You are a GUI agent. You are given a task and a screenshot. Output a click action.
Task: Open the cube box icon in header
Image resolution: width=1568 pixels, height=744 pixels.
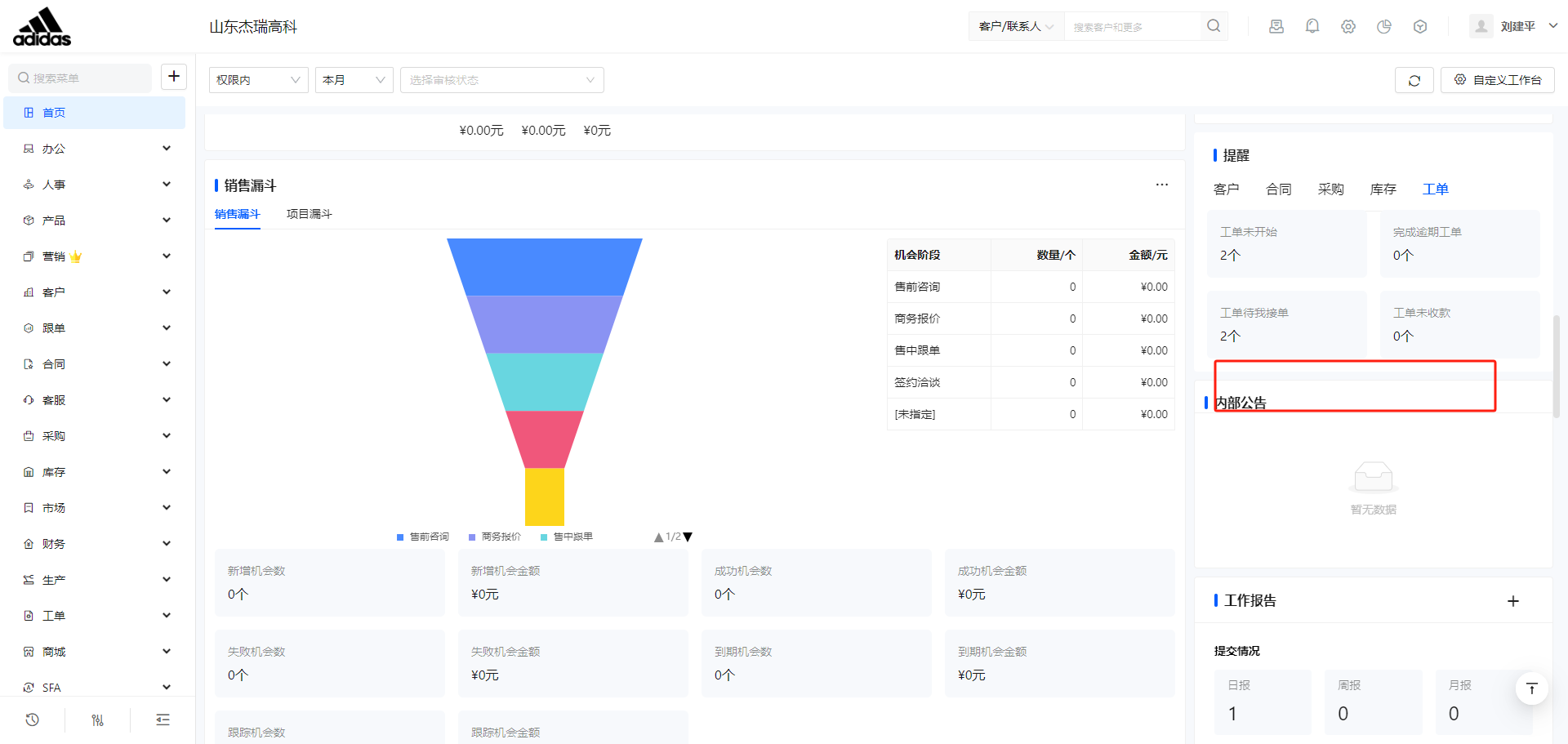click(x=1420, y=26)
